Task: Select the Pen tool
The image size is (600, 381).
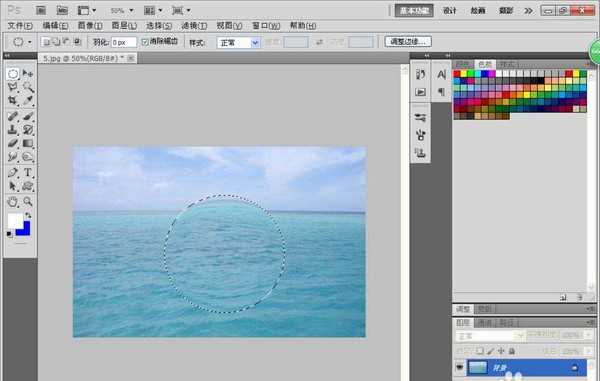Action: click(x=13, y=173)
